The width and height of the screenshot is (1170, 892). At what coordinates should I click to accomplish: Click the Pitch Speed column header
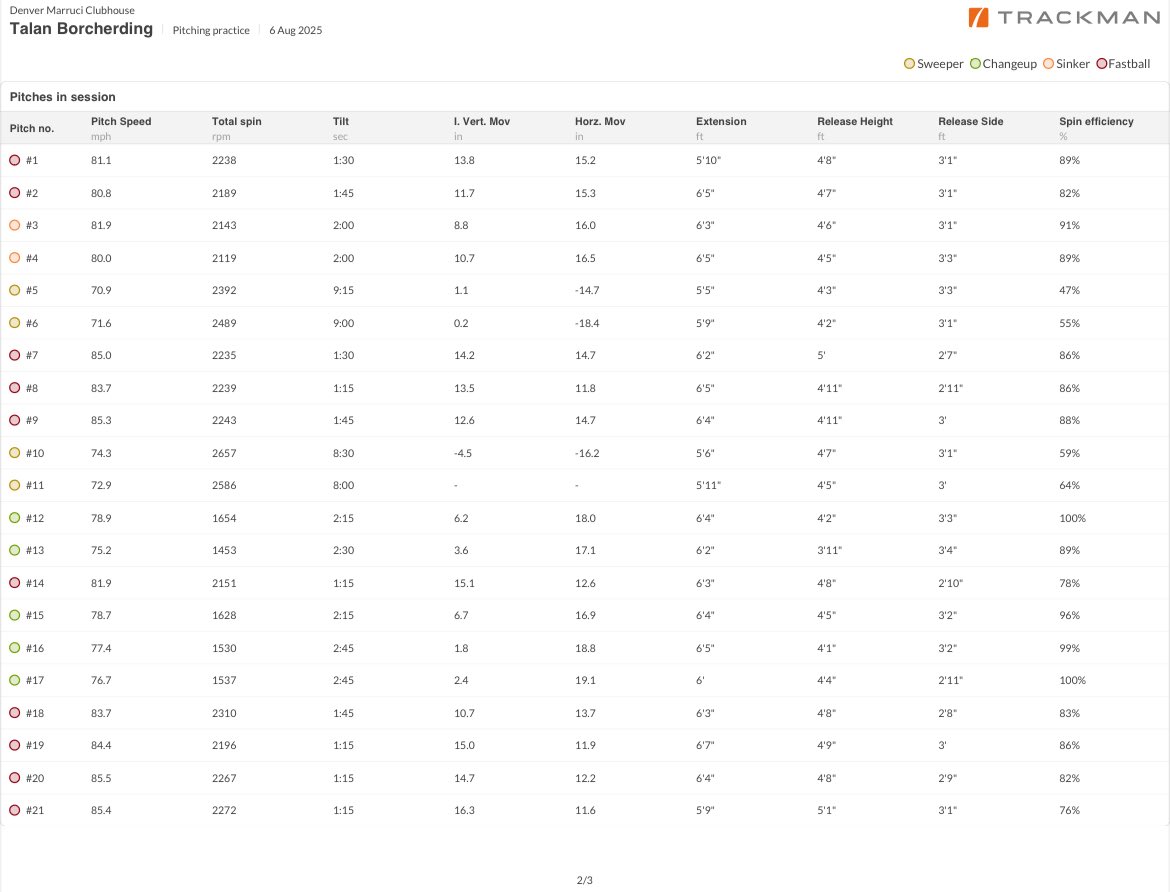tap(121, 121)
